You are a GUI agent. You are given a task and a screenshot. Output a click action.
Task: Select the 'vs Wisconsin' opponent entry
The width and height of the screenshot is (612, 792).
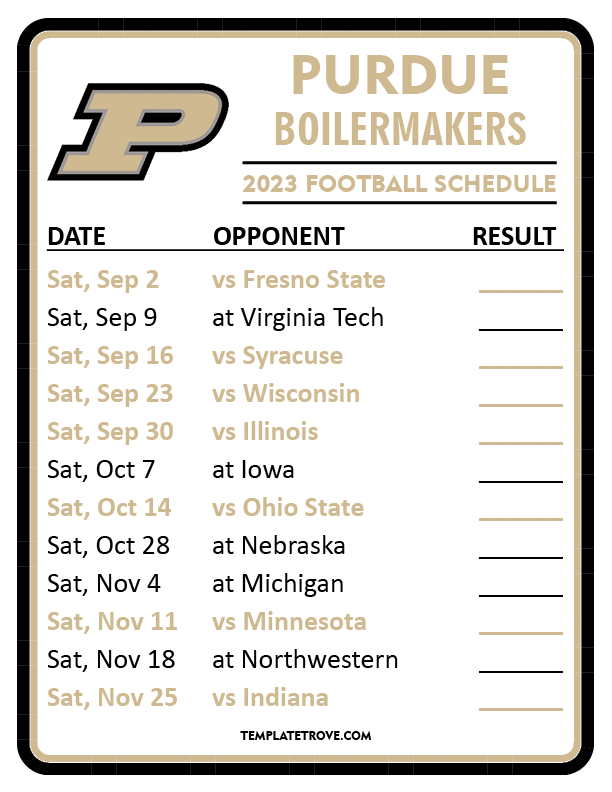point(286,394)
